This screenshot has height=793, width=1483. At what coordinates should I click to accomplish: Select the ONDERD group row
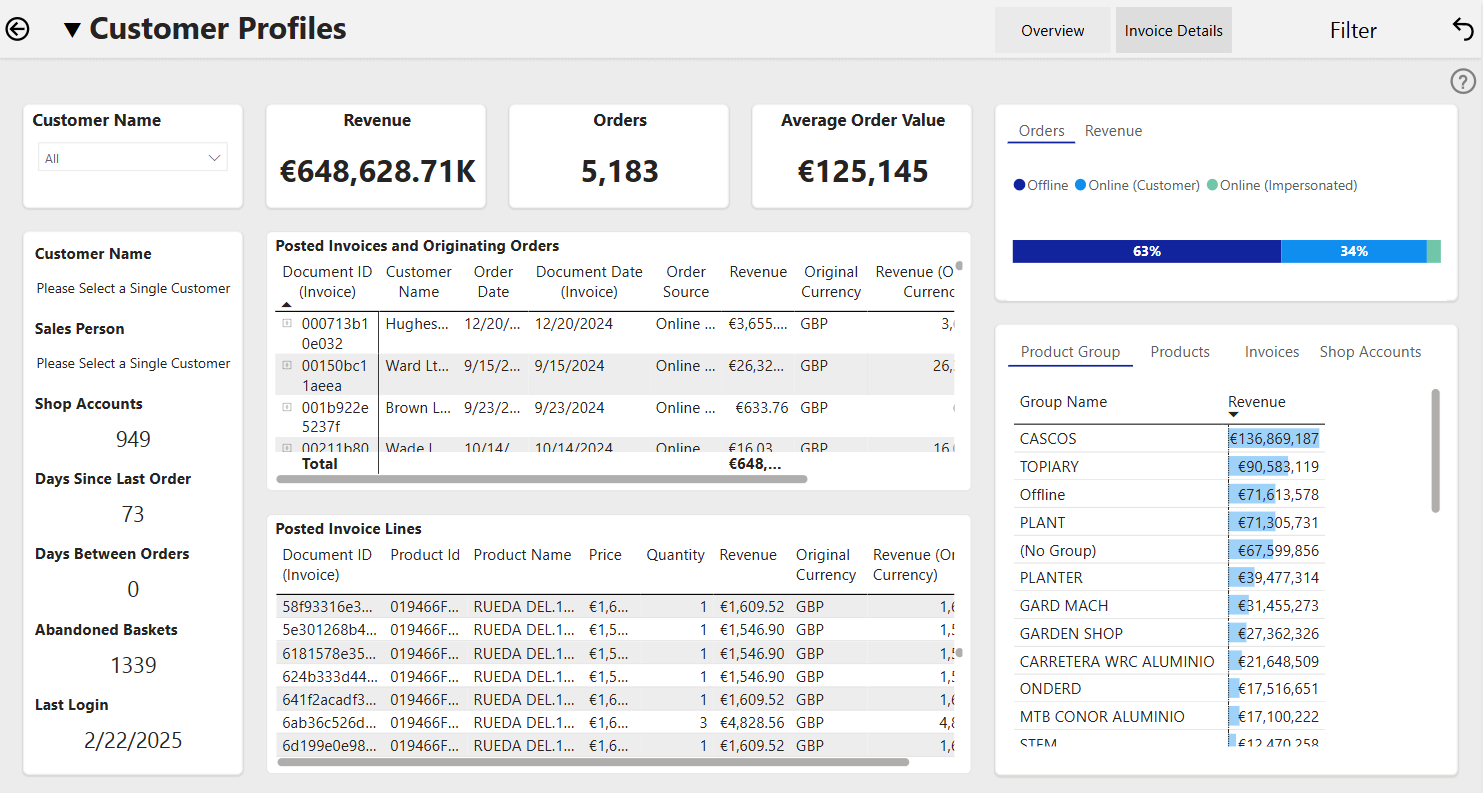(x=1169, y=688)
